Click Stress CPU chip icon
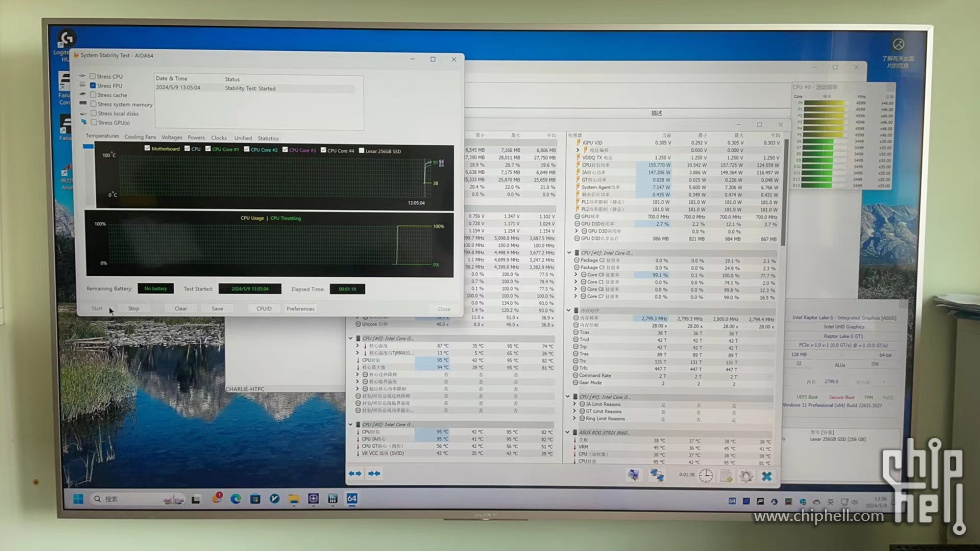This screenshot has height=551, width=980. pyautogui.click(x=82, y=76)
